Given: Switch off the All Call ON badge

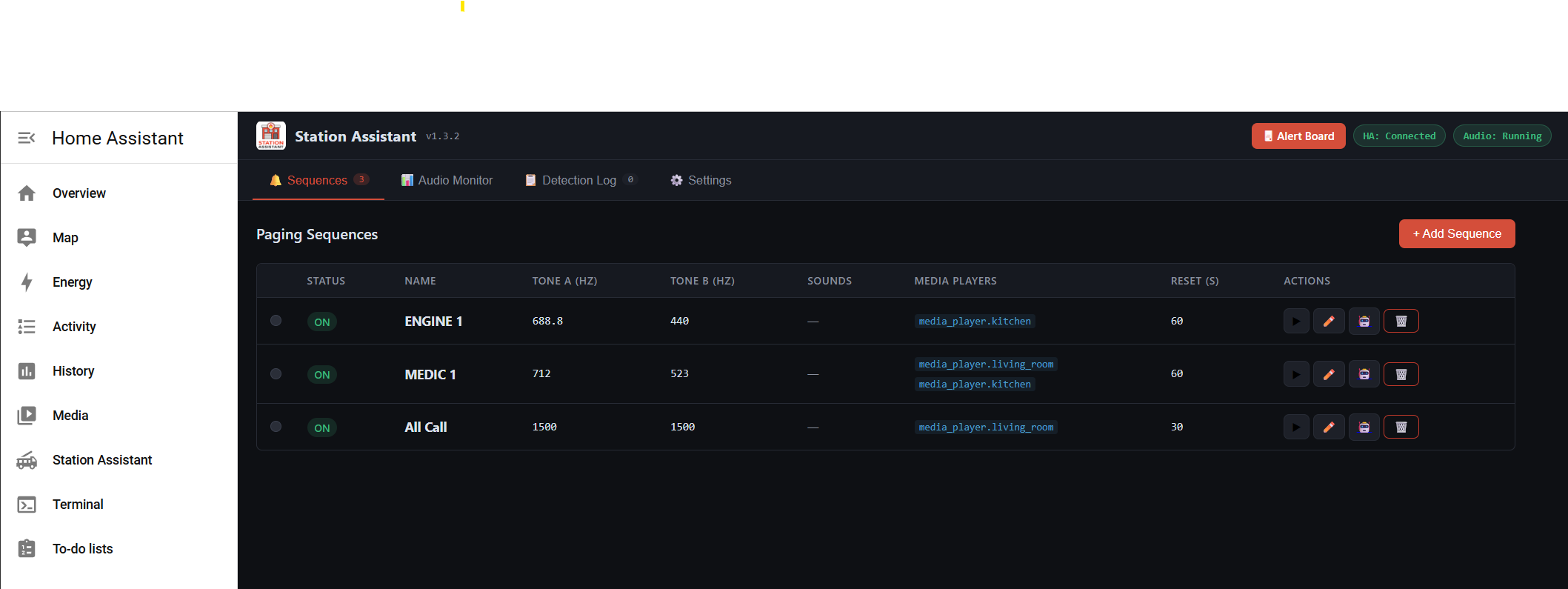Looking at the screenshot, I should pos(322,427).
